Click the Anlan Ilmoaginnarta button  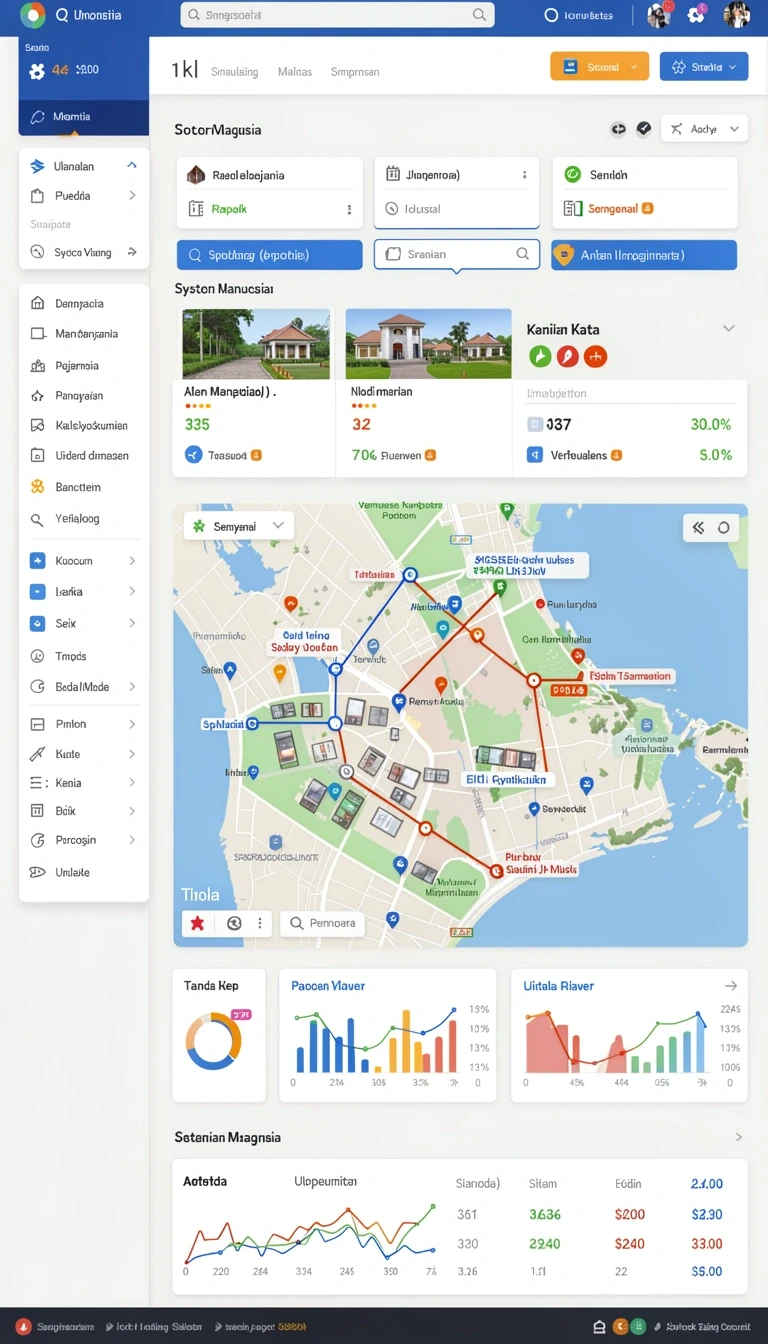click(644, 255)
